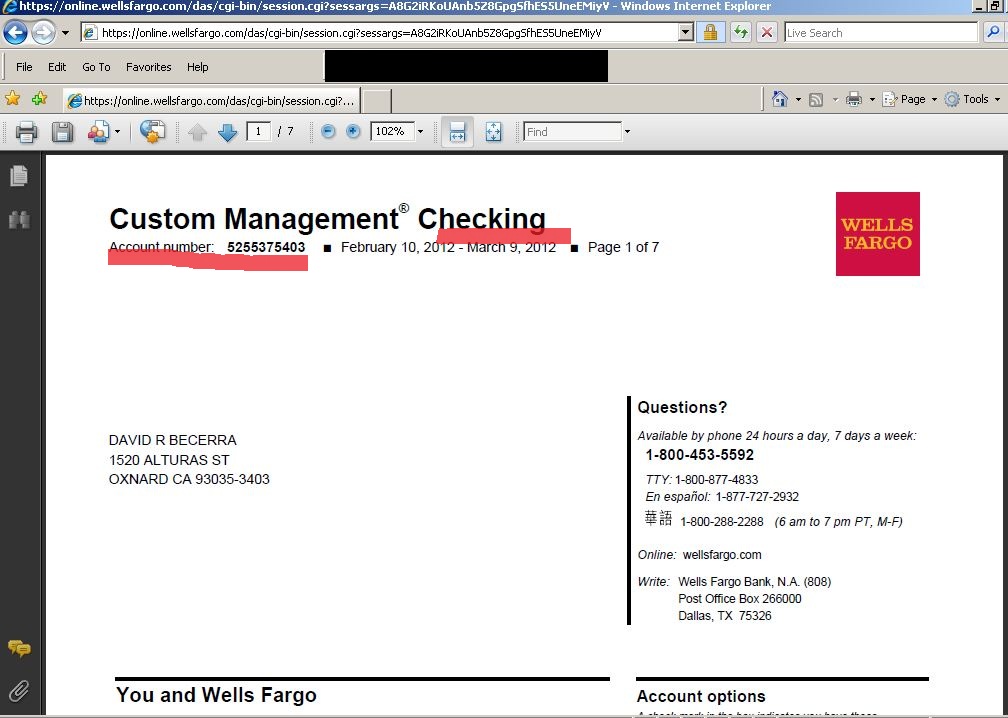Click the Wells Fargo red logo
The height and width of the screenshot is (718, 1008).
878,234
